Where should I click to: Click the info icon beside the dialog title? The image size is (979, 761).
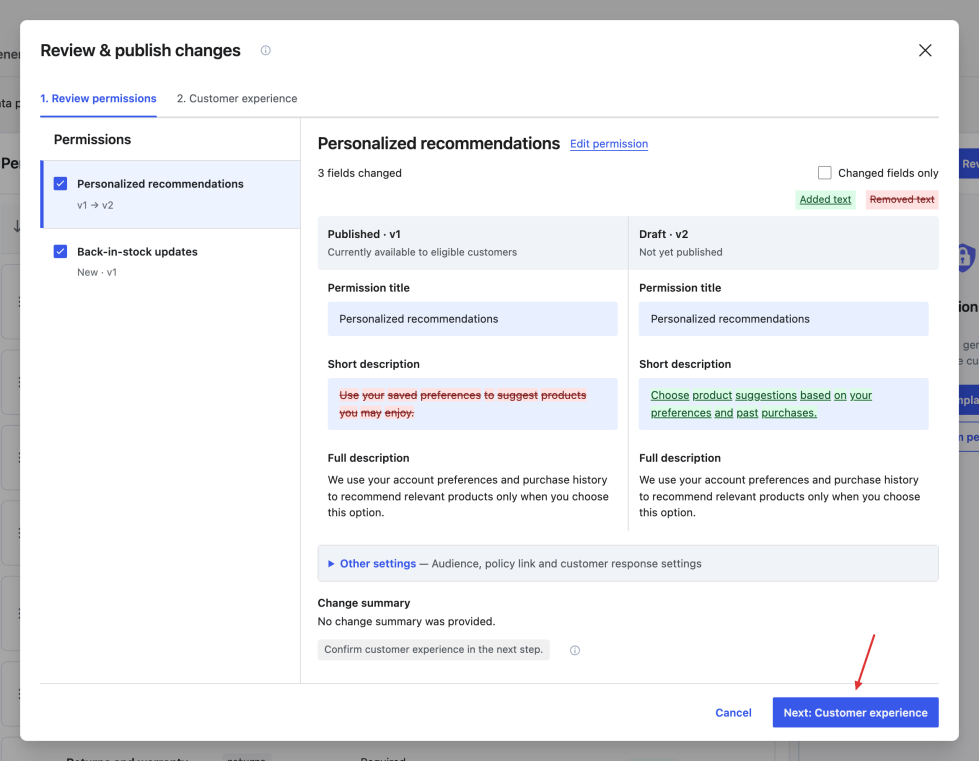click(265, 51)
